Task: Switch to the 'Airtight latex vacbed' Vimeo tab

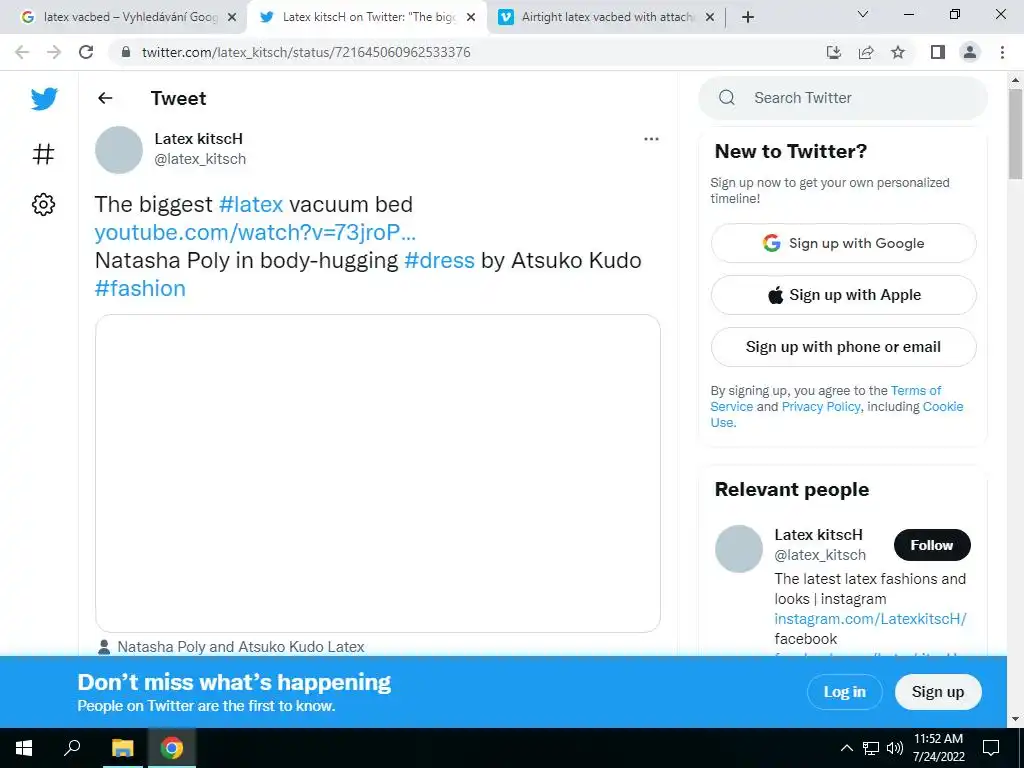Action: (607, 18)
